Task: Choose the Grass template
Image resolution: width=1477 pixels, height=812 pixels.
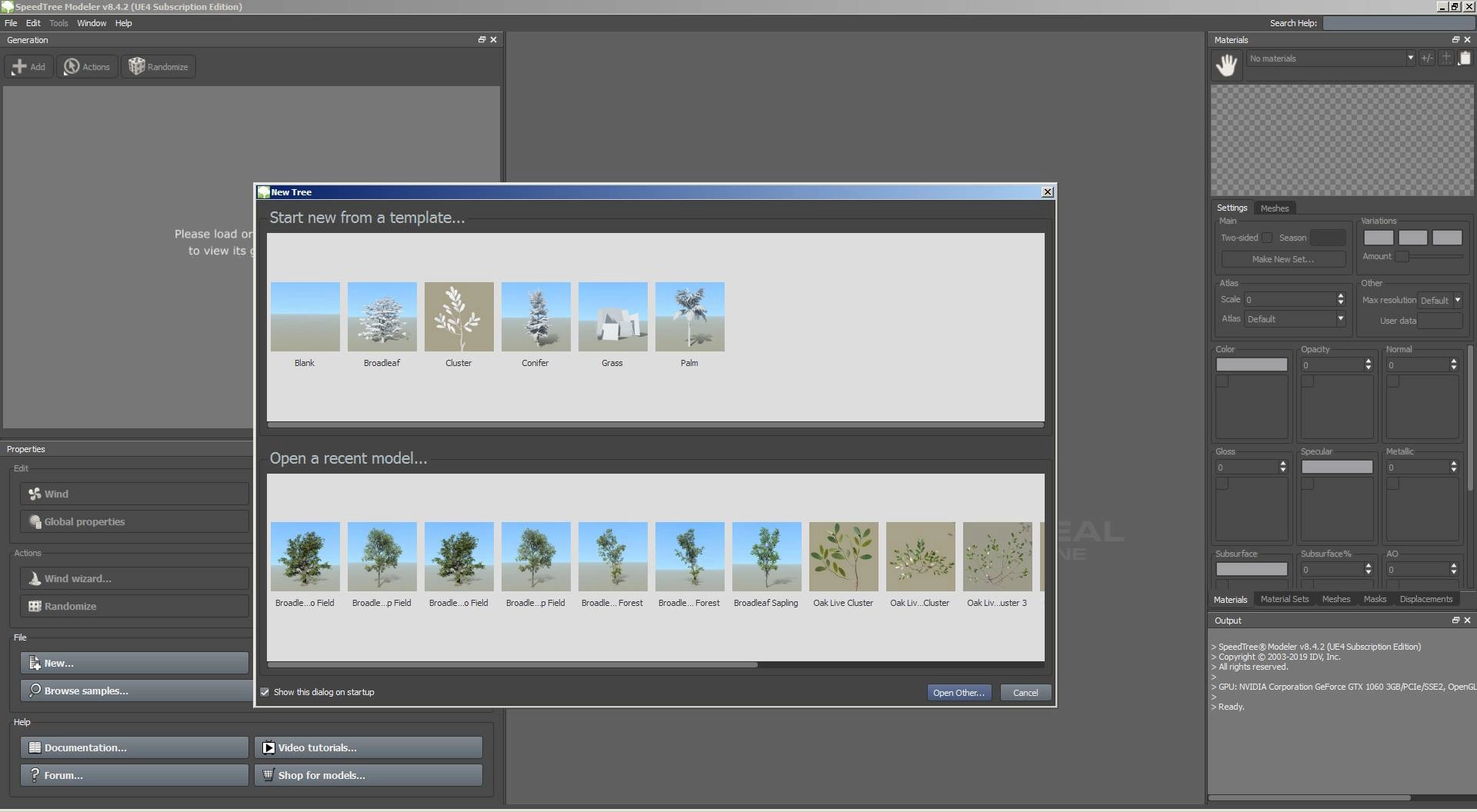Action: click(612, 324)
